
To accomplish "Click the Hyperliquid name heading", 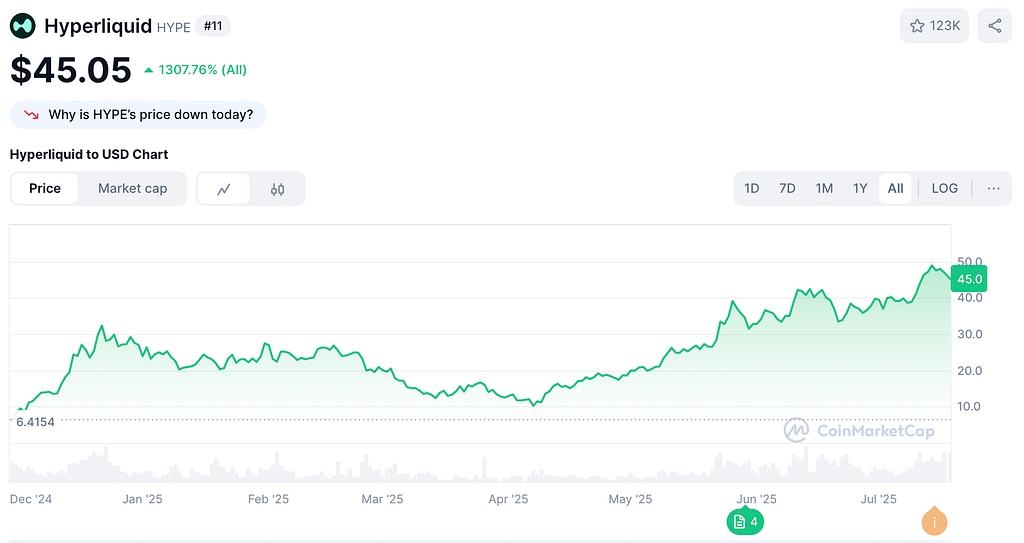I will tap(98, 26).
